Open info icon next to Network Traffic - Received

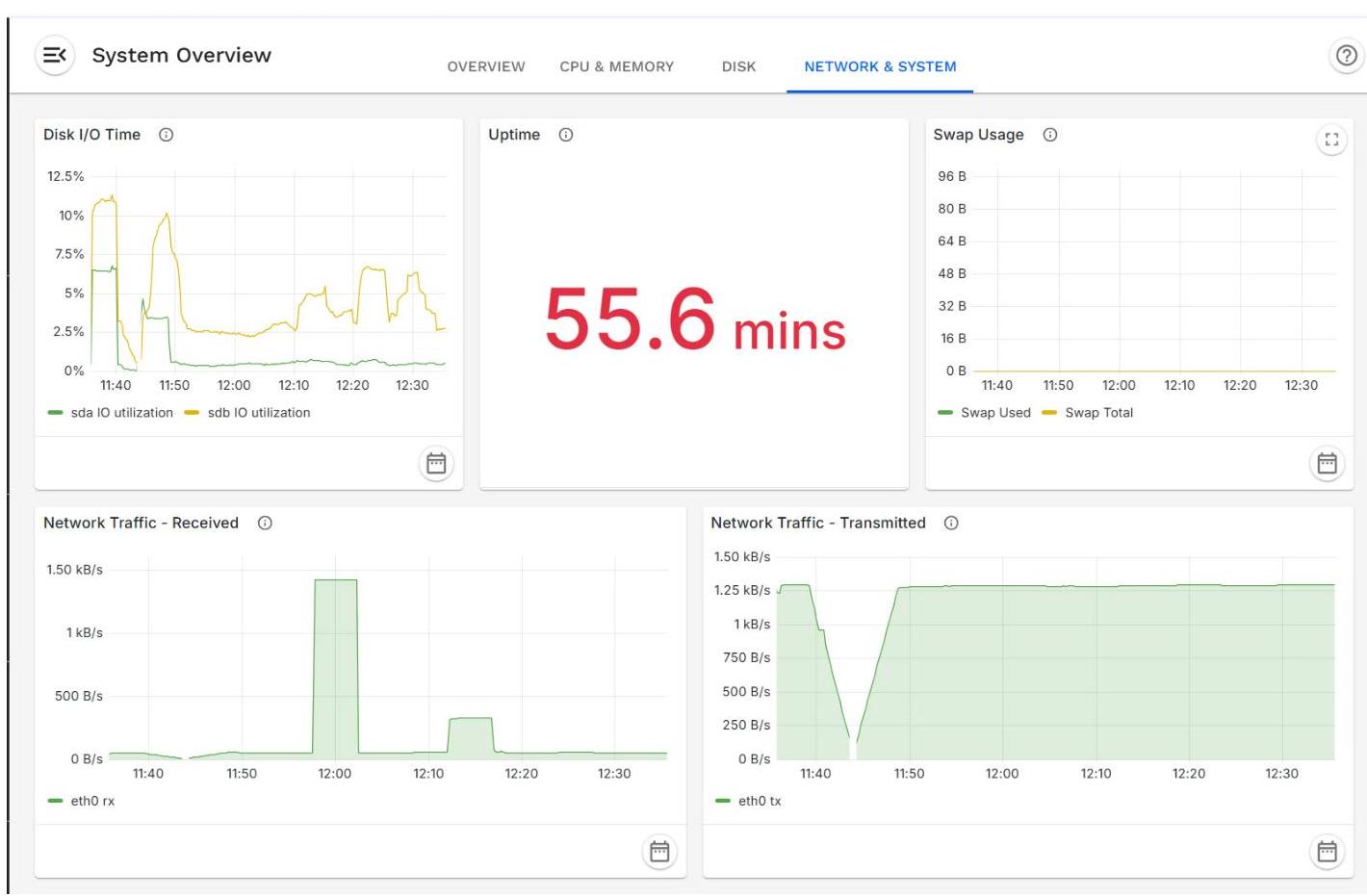pos(265,523)
